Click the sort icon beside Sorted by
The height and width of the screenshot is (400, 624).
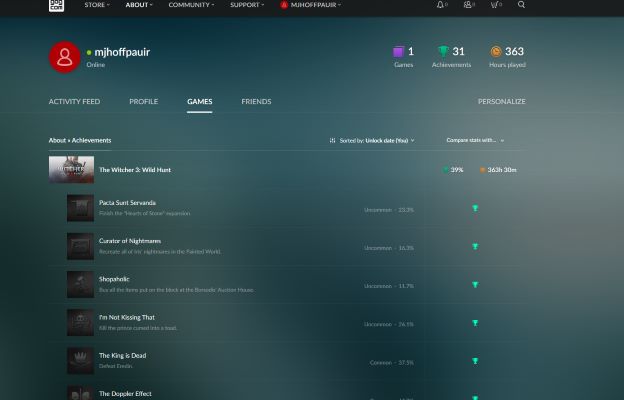click(332, 140)
